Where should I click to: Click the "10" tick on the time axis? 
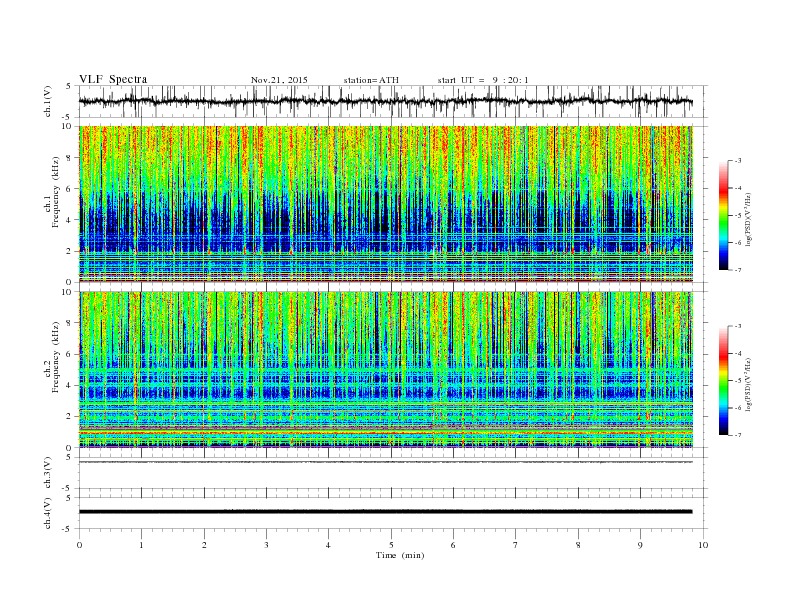[x=703, y=545]
